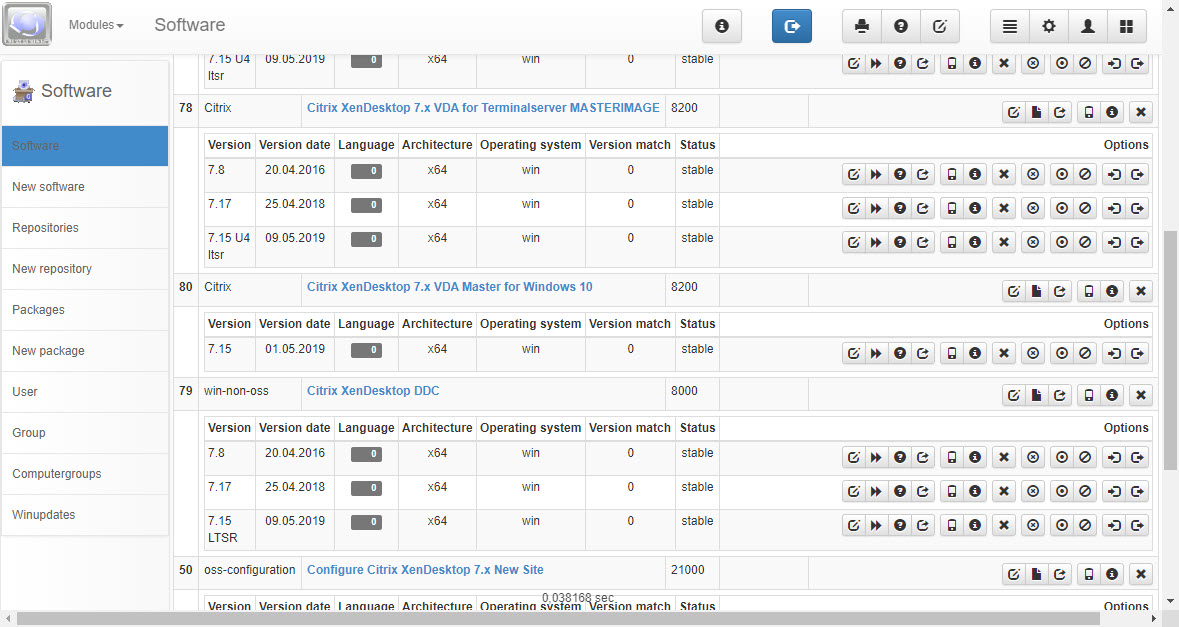
Task: Go to New software in sidebar
Action: coord(85,186)
